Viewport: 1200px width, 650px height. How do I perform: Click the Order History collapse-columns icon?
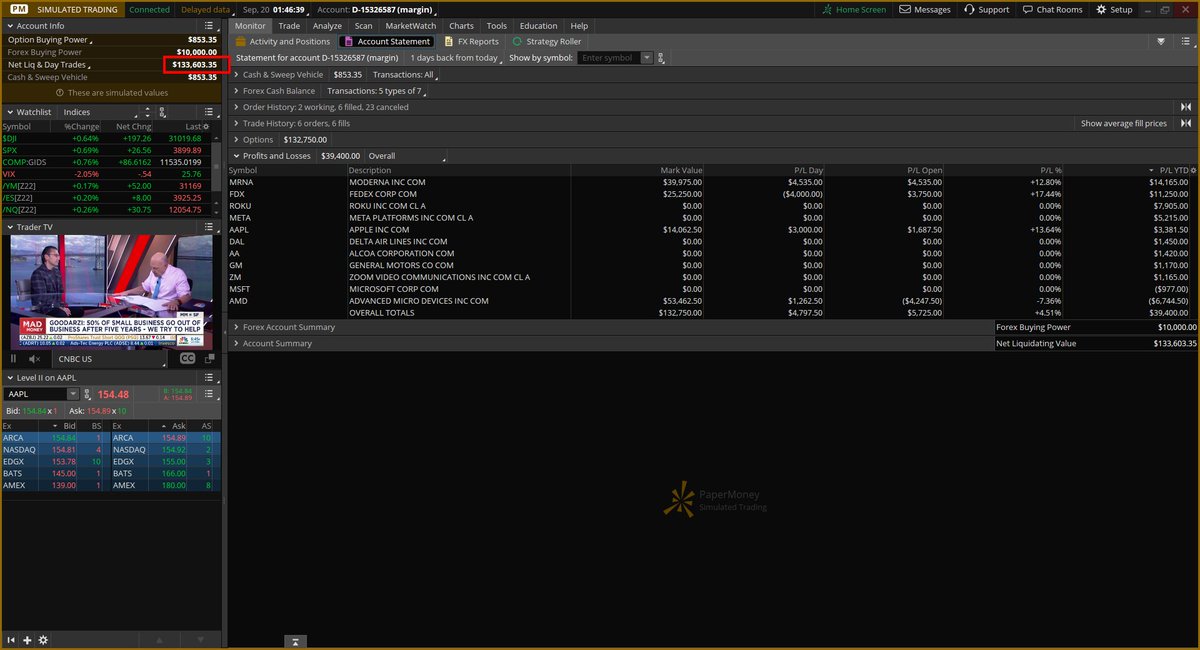tap(1186, 107)
